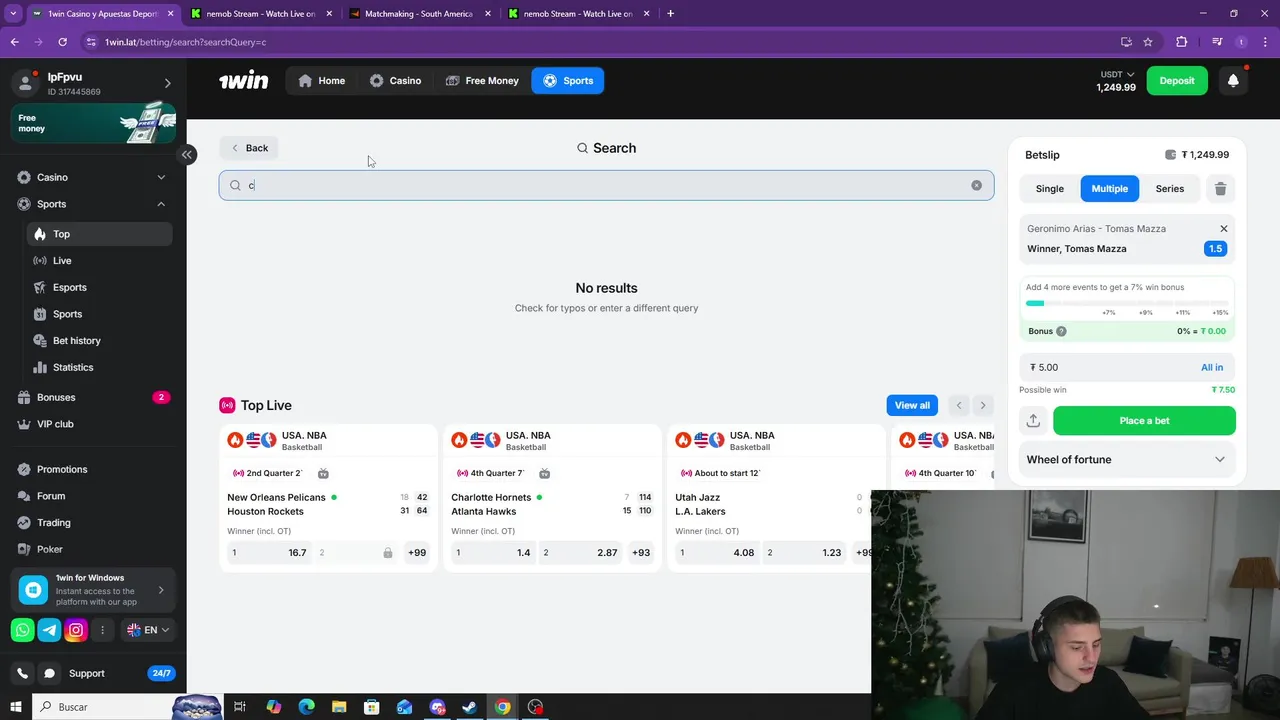Open Task View on taskbar
Image resolution: width=1280 pixels, height=720 pixels.
[240, 707]
